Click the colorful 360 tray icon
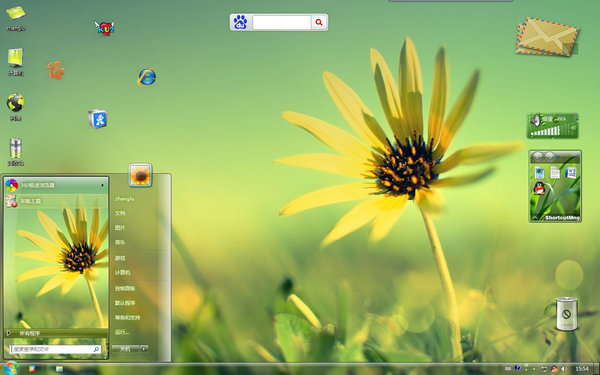The image size is (600, 375). [554, 369]
